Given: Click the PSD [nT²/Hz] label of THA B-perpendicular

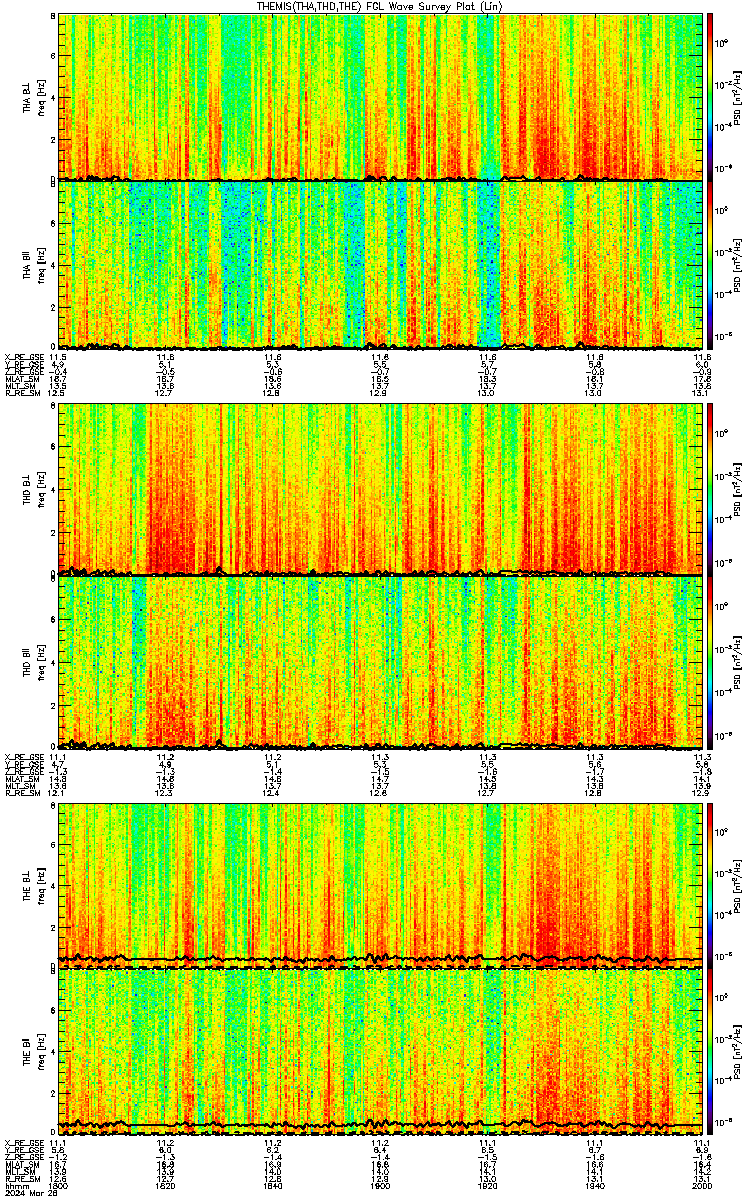Looking at the screenshot, I should 737,97.
